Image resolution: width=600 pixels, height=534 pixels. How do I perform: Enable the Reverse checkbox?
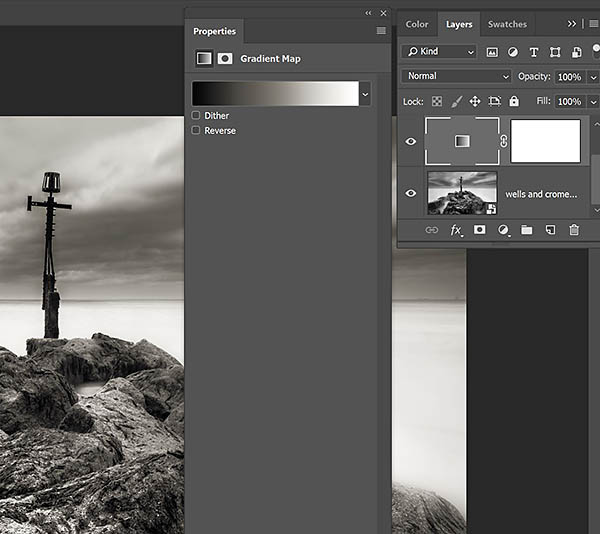tap(196, 131)
